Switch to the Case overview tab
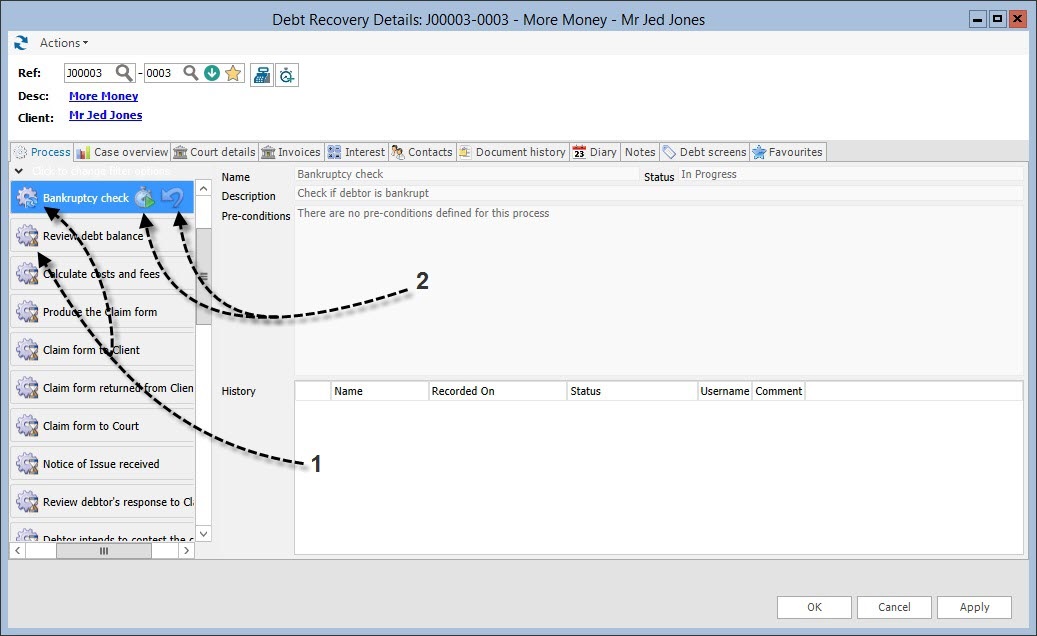Viewport: 1037px width, 636px height. 122,152
